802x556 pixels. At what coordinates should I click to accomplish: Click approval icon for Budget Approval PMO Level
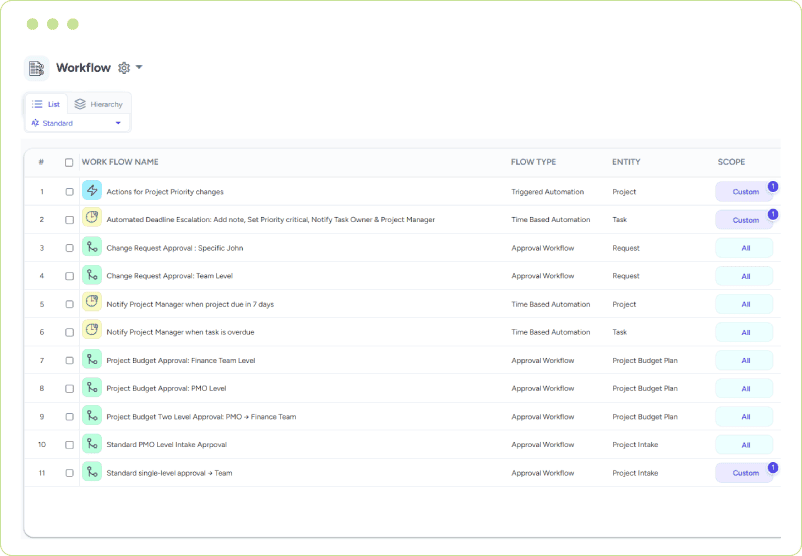click(x=92, y=387)
